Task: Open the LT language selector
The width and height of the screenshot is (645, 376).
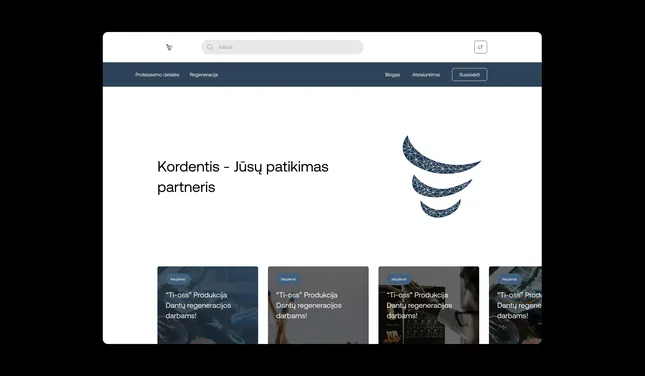Action: (480, 47)
